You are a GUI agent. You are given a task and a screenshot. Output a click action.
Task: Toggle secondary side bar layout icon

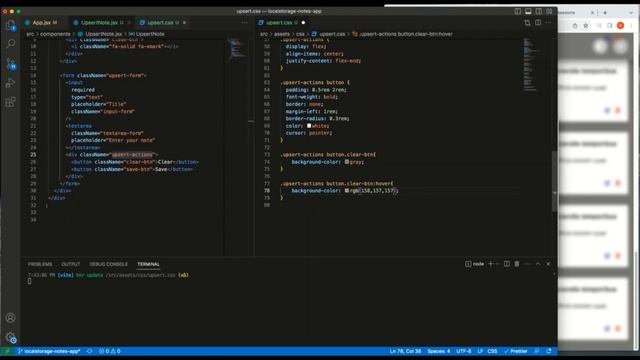539,11
